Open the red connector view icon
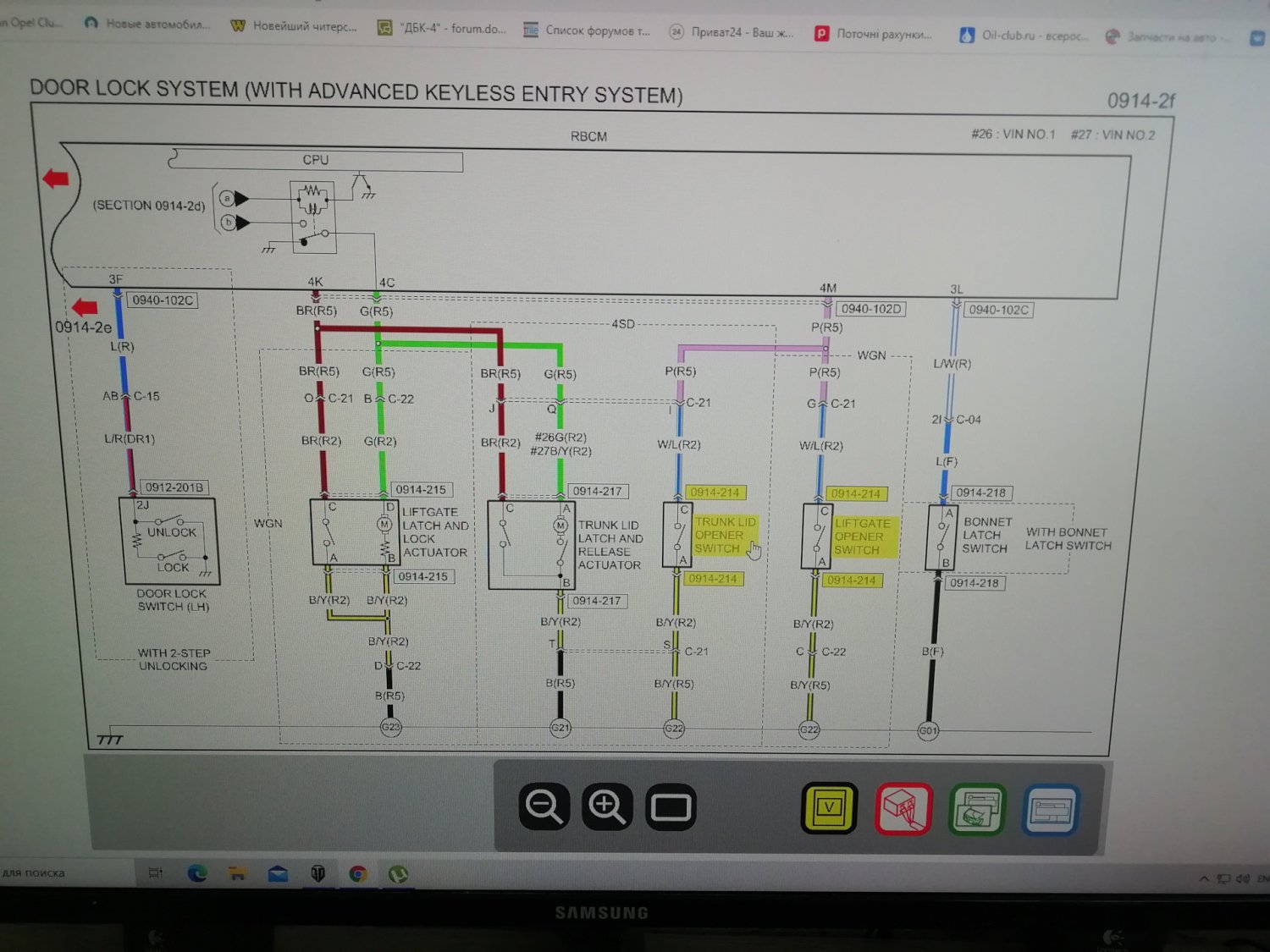This screenshot has width=1270, height=952. [903, 809]
